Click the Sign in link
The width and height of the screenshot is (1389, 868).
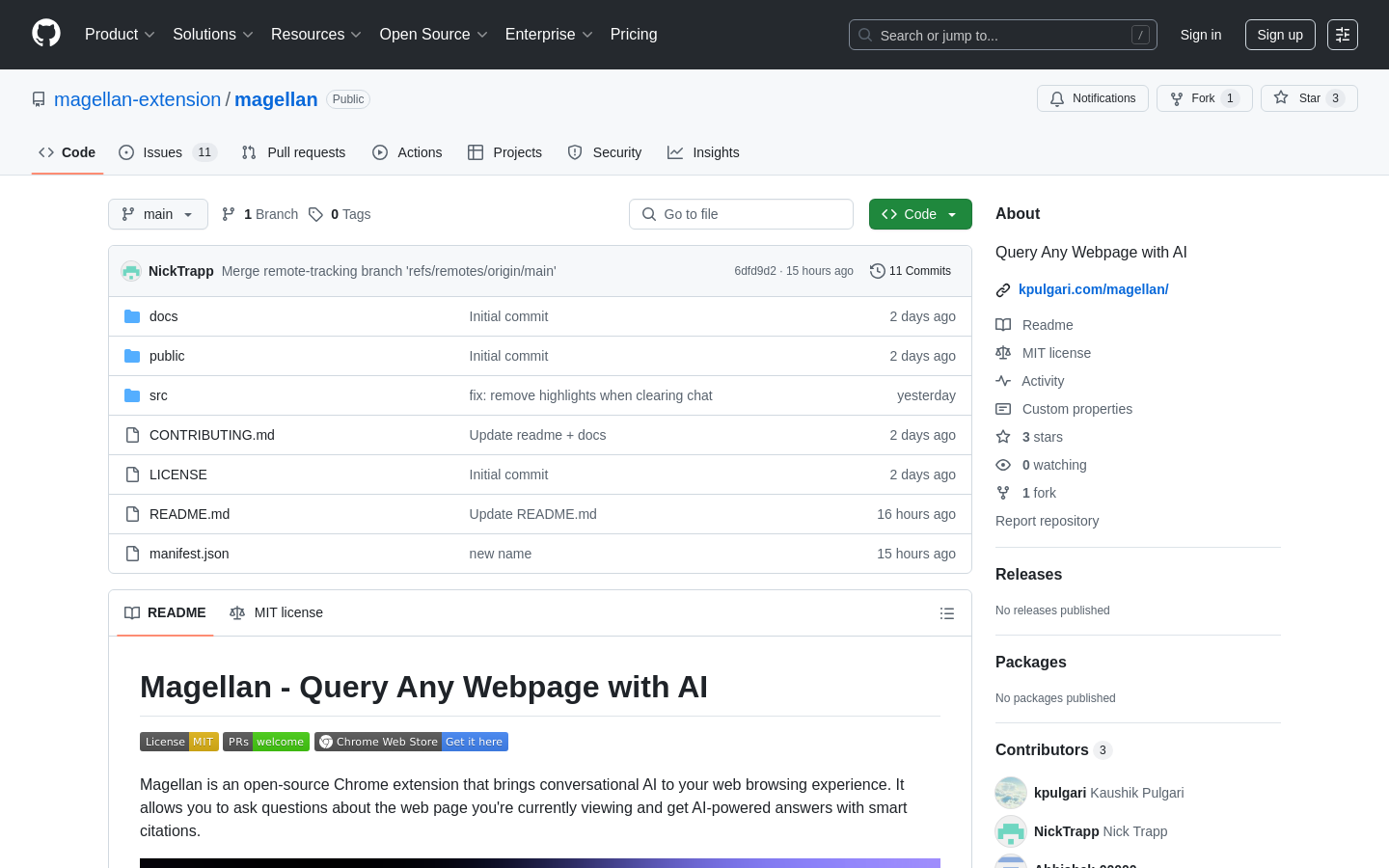tap(1201, 35)
